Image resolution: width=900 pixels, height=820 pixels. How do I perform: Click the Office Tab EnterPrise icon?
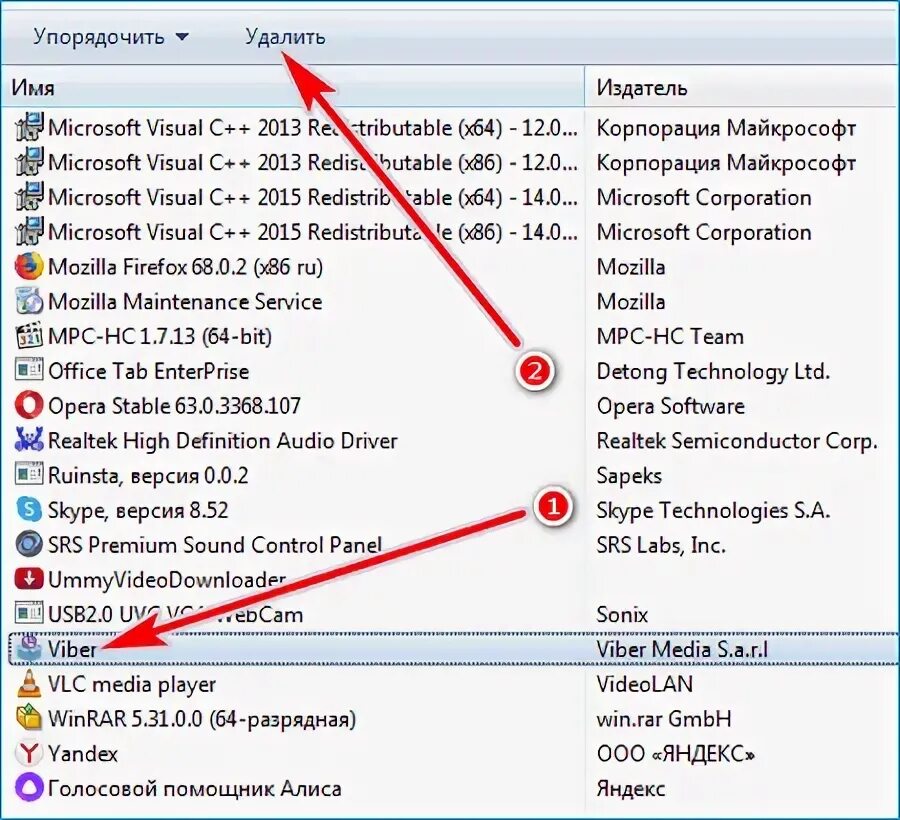[29, 371]
